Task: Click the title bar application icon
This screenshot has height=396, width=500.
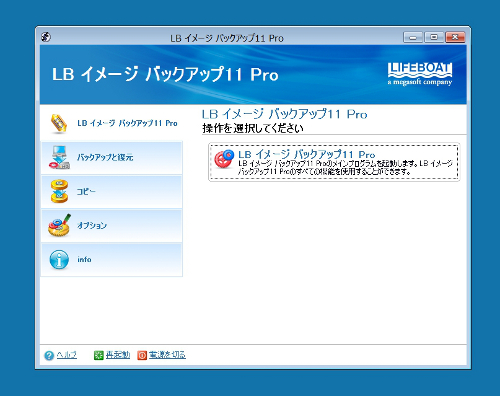Action: click(46, 37)
